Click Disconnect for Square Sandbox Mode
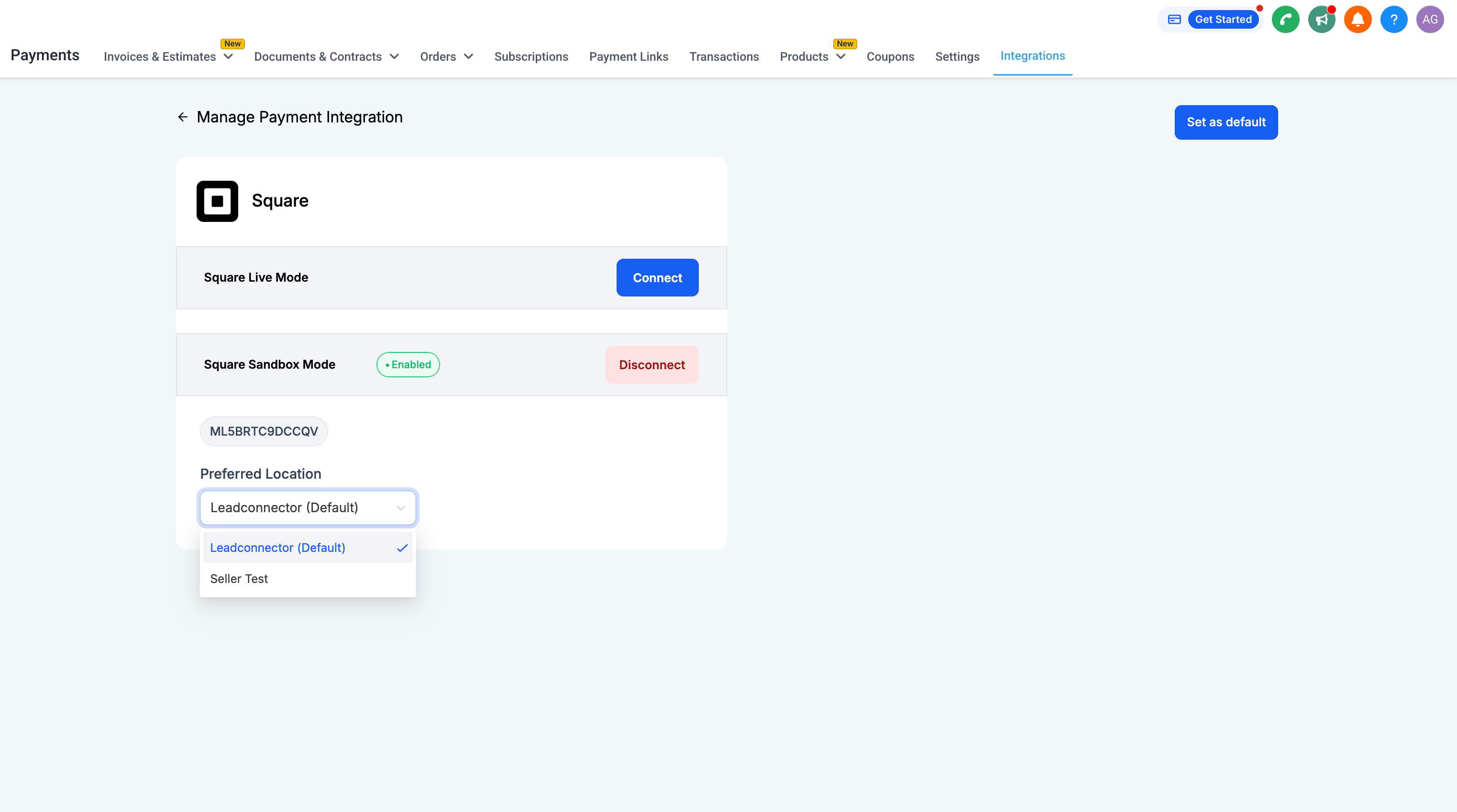1457x812 pixels. (651, 365)
